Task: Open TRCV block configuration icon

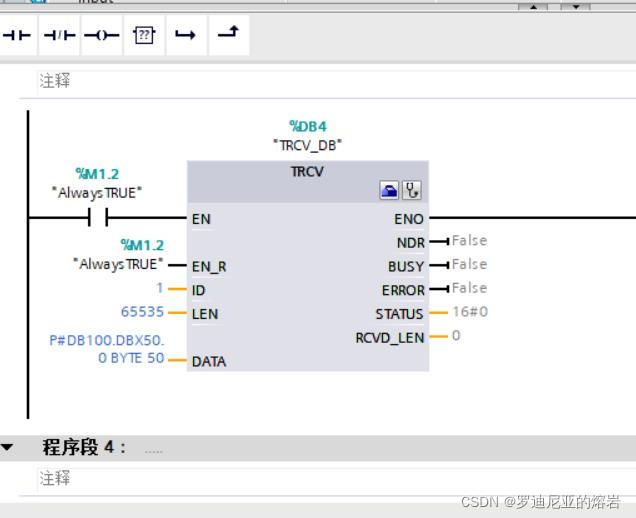Action: coord(389,190)
